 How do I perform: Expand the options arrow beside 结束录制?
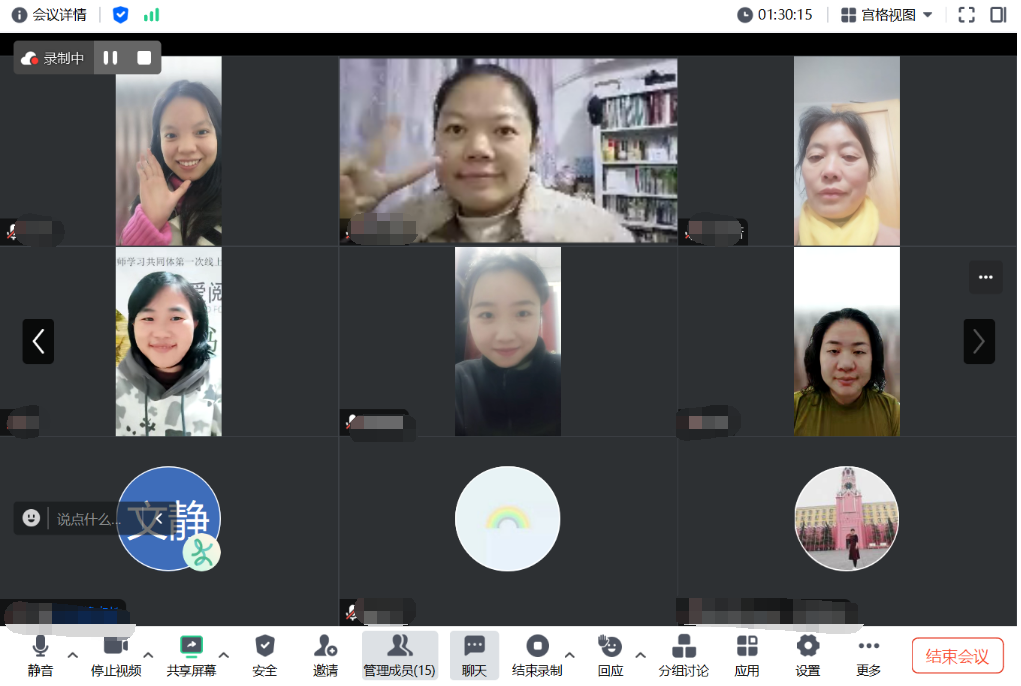570,655
